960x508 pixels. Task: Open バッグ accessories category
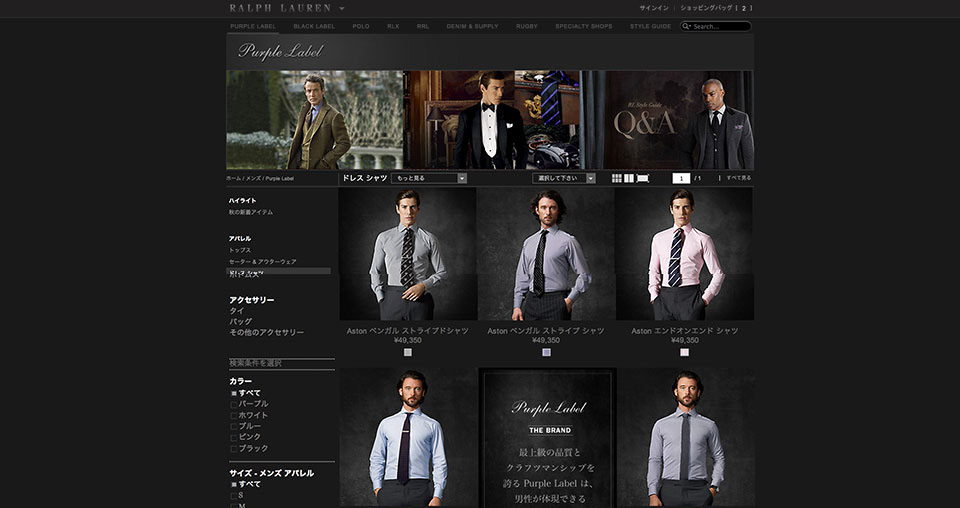point(241,321)
